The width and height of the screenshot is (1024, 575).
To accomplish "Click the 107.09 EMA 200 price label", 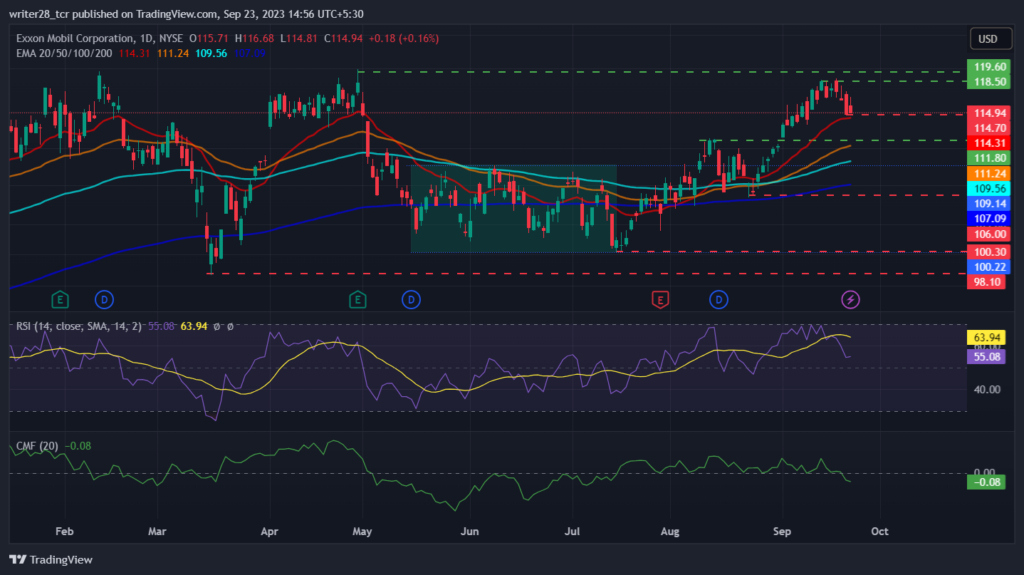I will coord(989,219).
